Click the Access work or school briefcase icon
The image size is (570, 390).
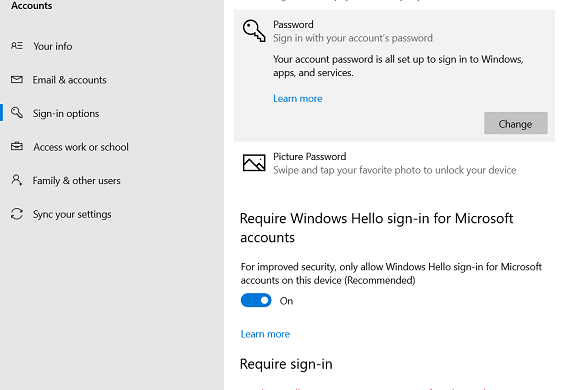[17, 146]
